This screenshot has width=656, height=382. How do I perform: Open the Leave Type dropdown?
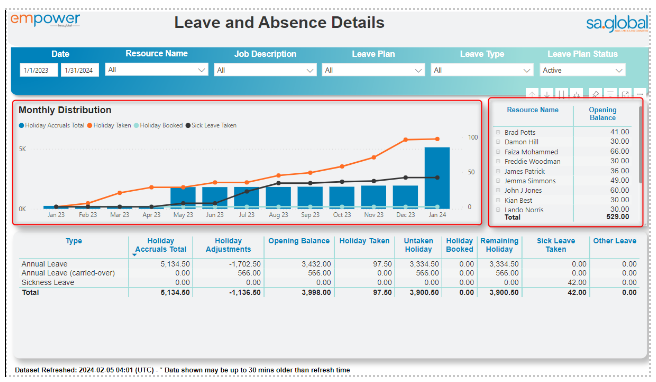click(x=482, y=70)
